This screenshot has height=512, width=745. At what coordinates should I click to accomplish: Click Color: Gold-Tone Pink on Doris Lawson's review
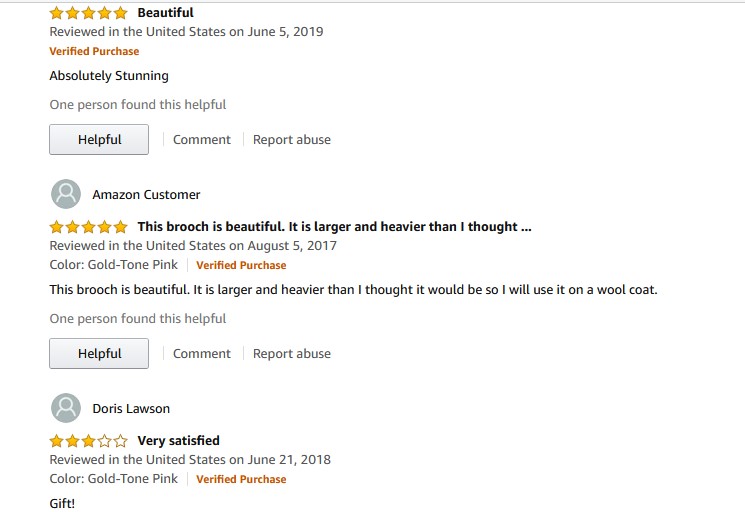[114, 479]
